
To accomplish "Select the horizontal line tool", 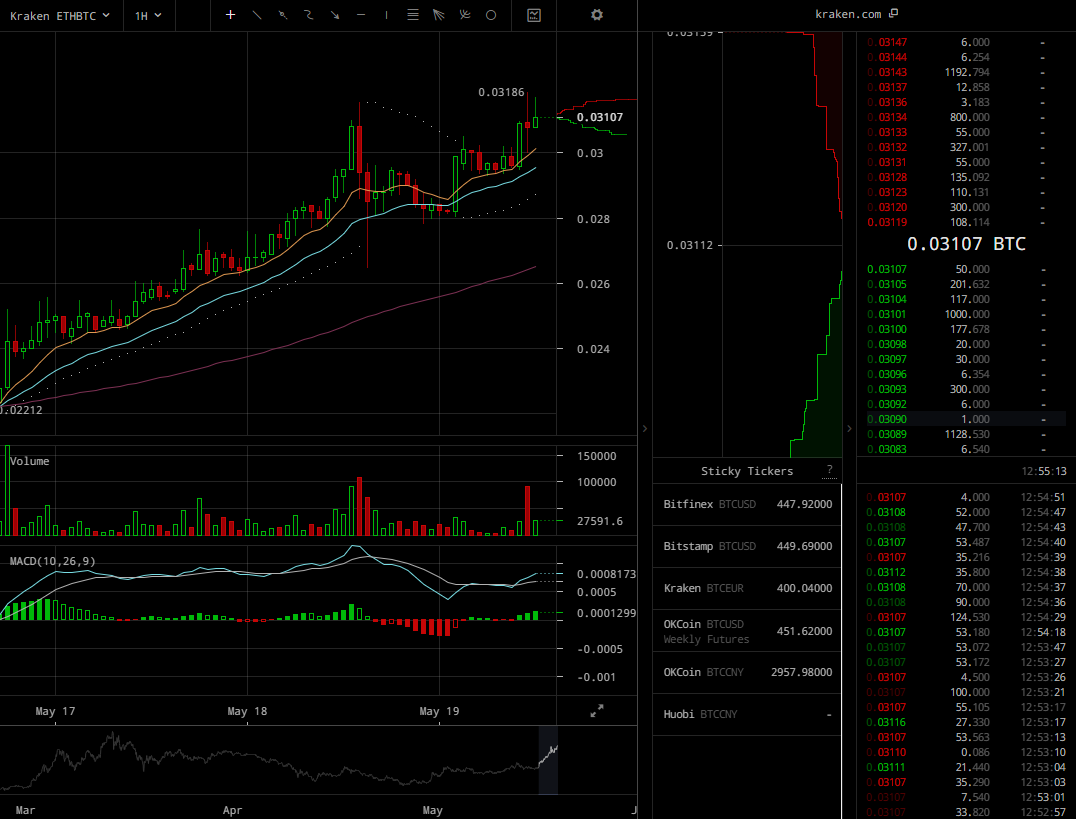I will pyautogui.click(x=361, y=14).
